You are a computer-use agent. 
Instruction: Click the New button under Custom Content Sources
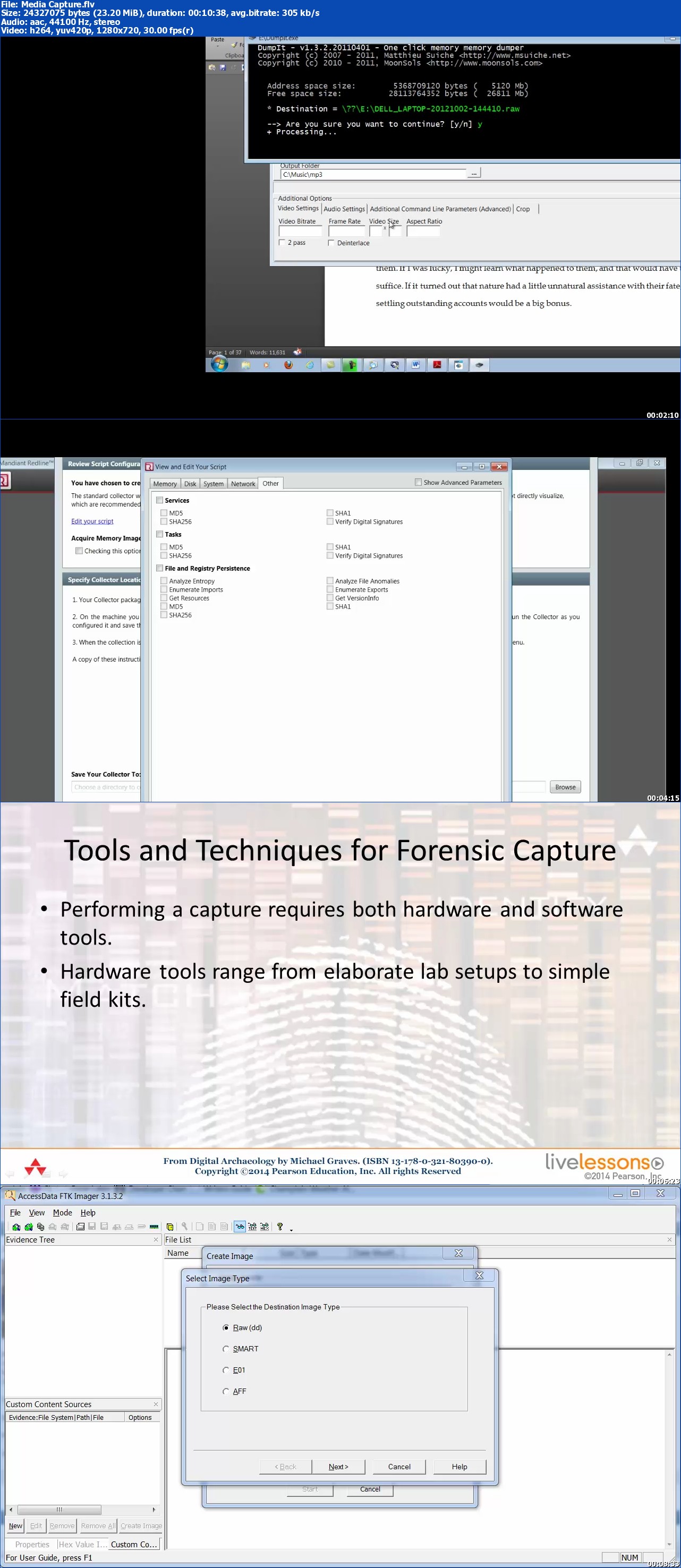coord(15,1526)
